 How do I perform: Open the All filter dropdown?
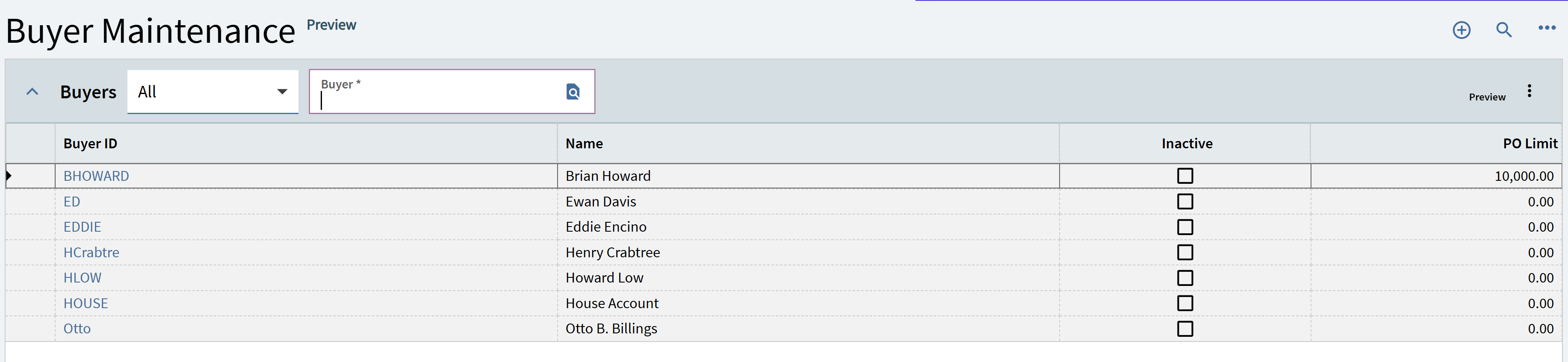pos(213,92)
